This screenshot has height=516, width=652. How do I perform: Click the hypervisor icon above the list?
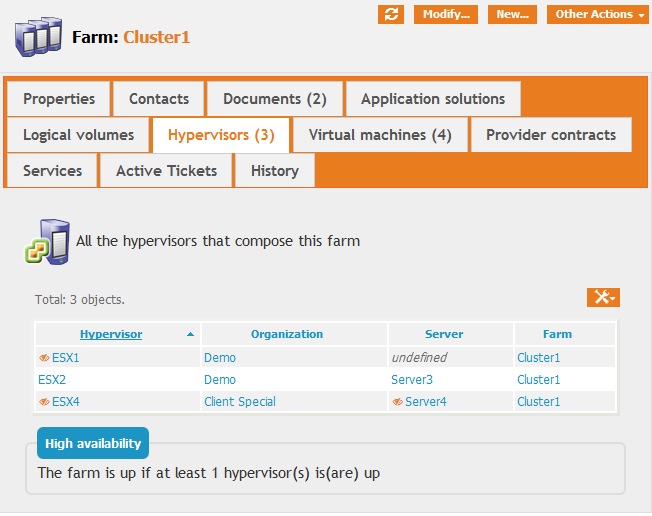click(46, 242)
